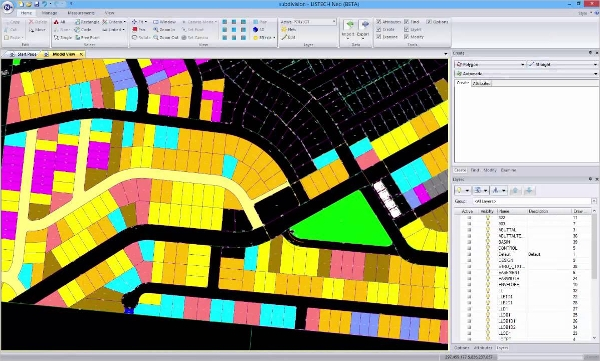
Task: Open the Measurement ribbon tab
Action: [x=81, y=13]
